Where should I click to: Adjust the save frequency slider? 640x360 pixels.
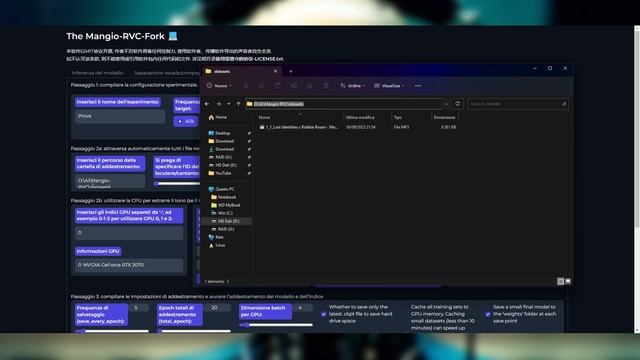(x=112, y=331)
